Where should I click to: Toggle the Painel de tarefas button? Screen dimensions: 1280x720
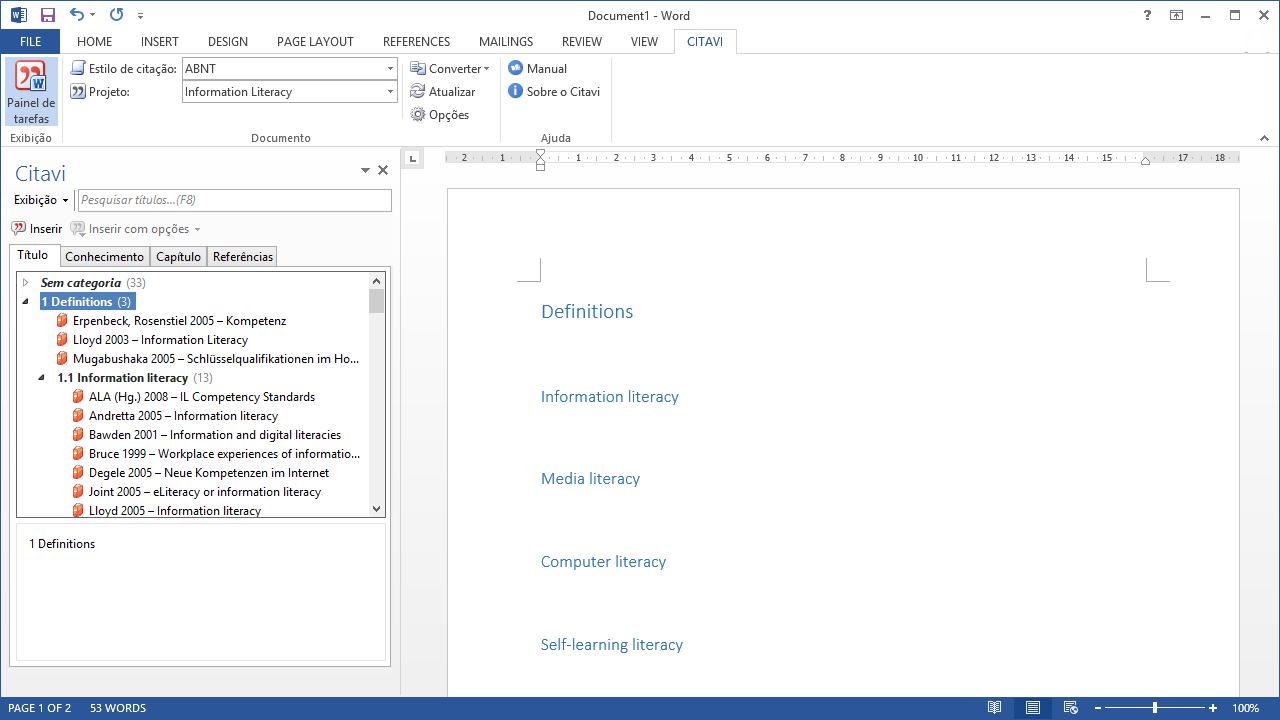(x=31, y=92)
